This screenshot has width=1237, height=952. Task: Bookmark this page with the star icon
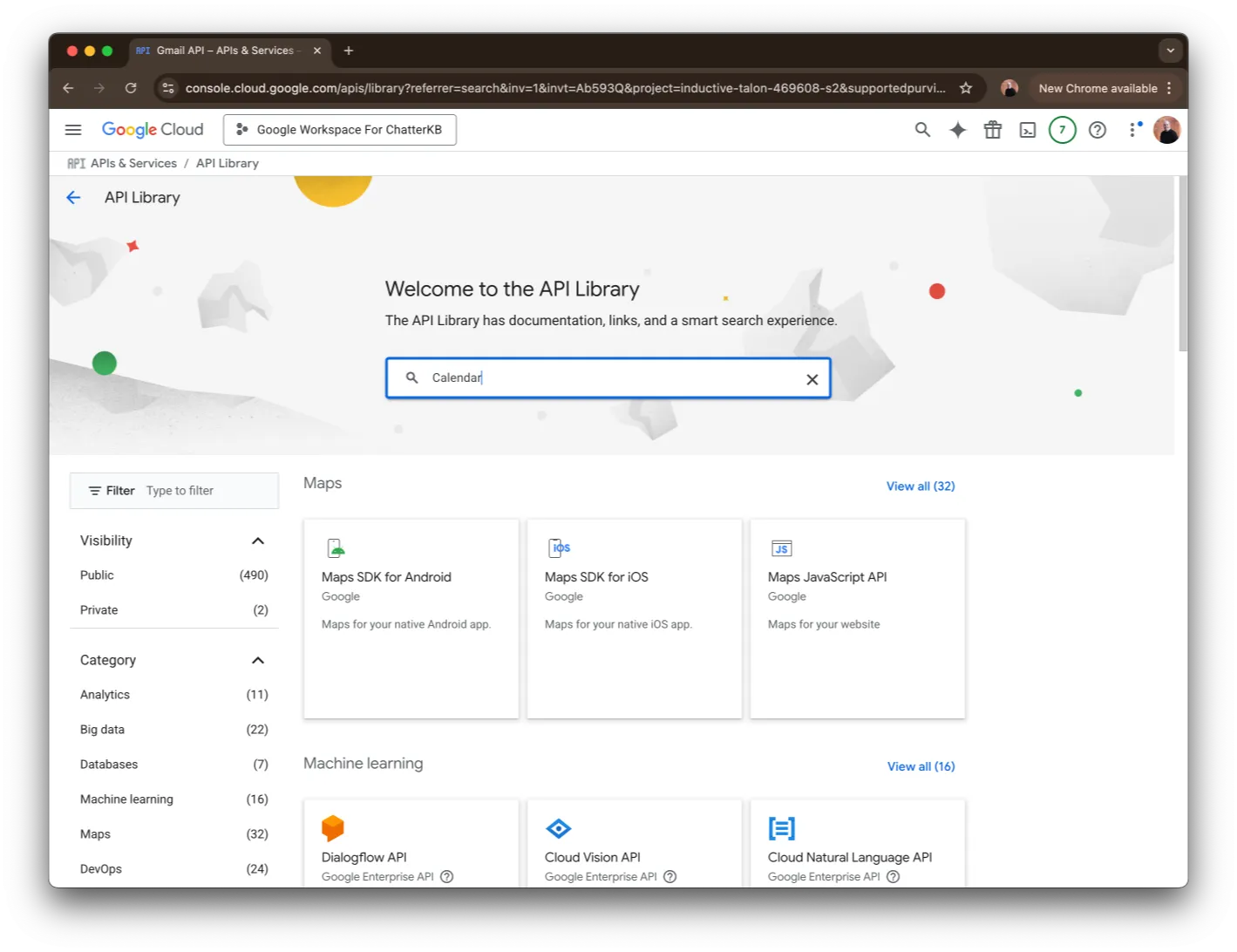point(966,88)
